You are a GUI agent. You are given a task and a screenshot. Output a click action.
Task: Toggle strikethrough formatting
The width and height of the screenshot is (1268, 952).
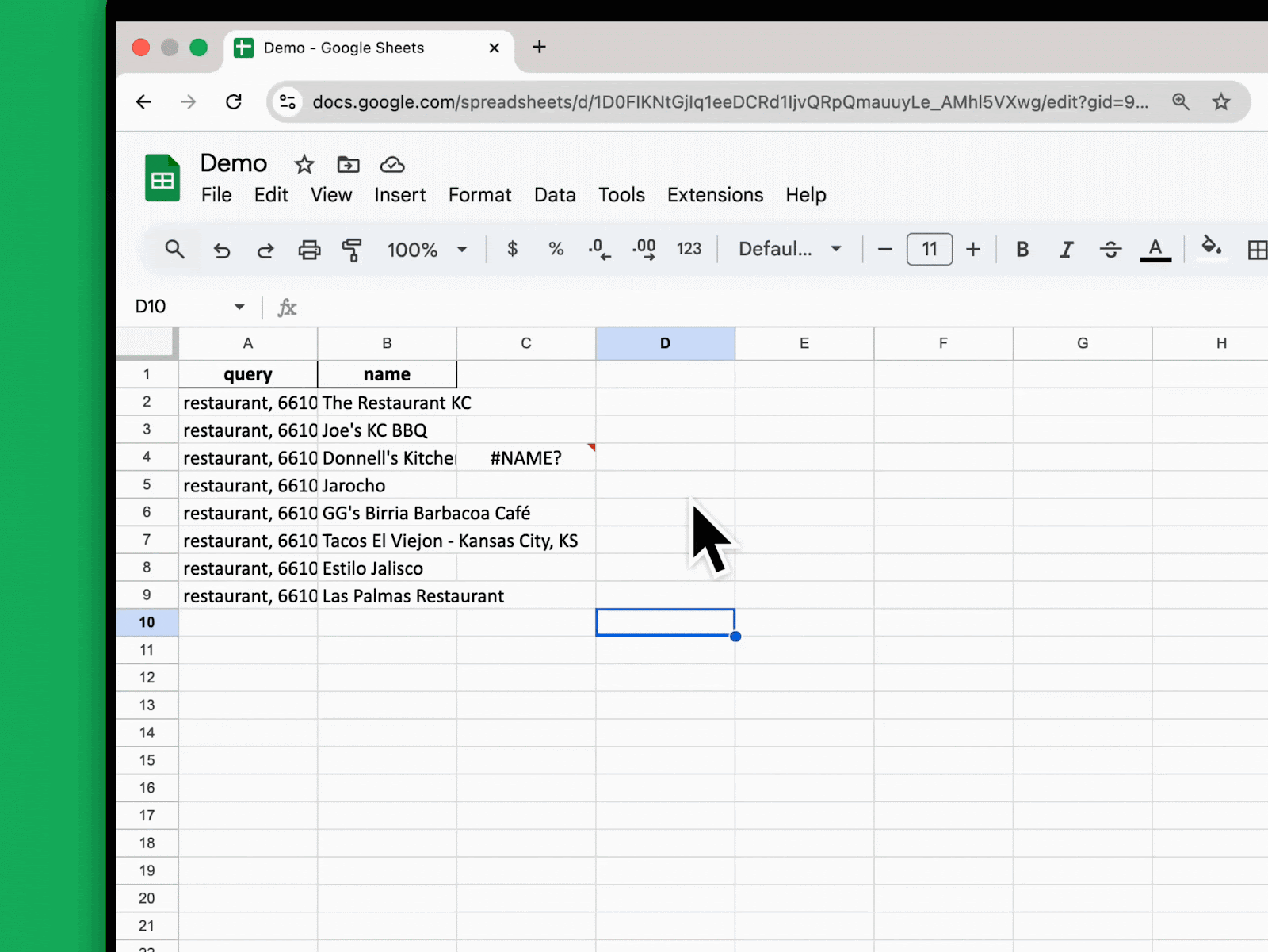pyautogui.click(x=1110, y=250)
